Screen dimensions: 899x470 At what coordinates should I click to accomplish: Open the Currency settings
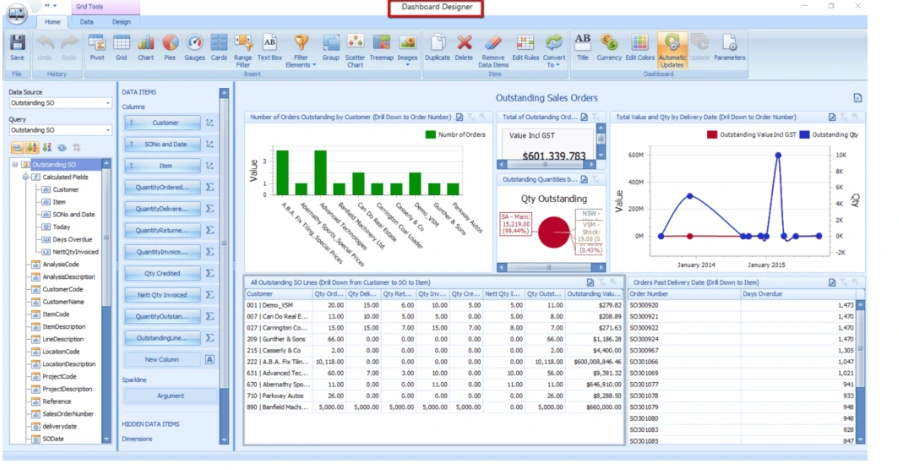609,47
